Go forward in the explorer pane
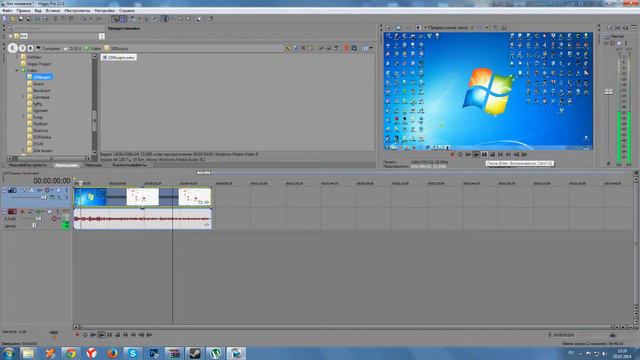 pos(22,48)
